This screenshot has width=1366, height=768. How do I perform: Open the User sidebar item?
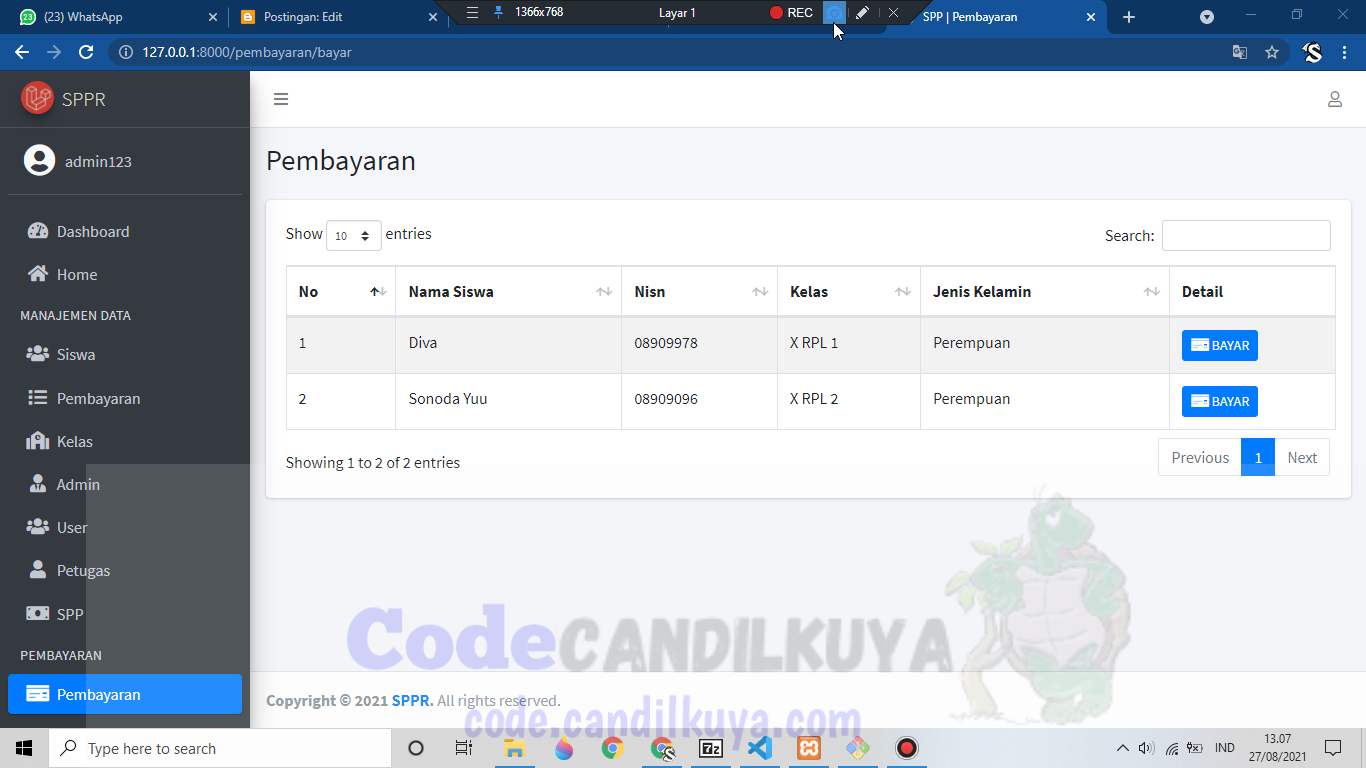click(x=125, y=527)
